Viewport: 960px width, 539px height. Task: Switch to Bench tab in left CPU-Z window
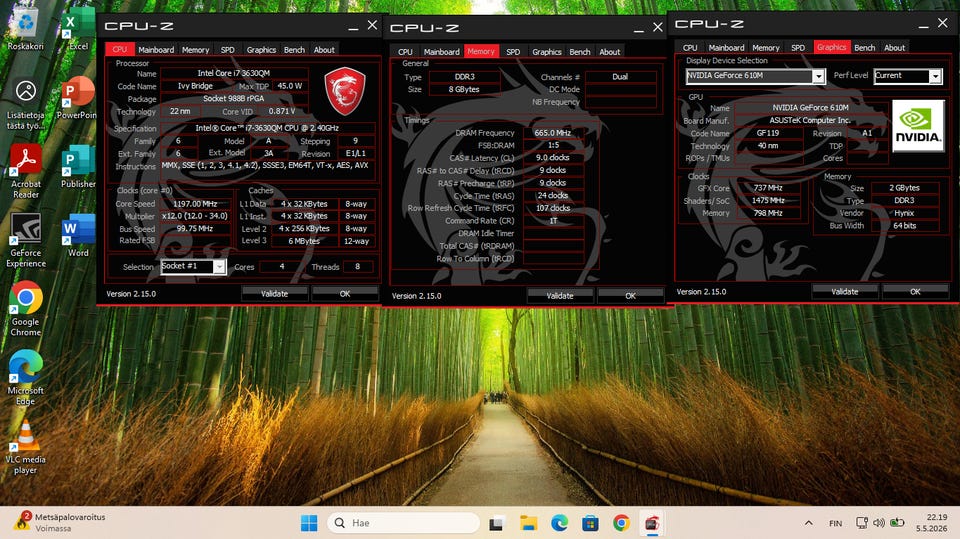(x=294, y=50)
